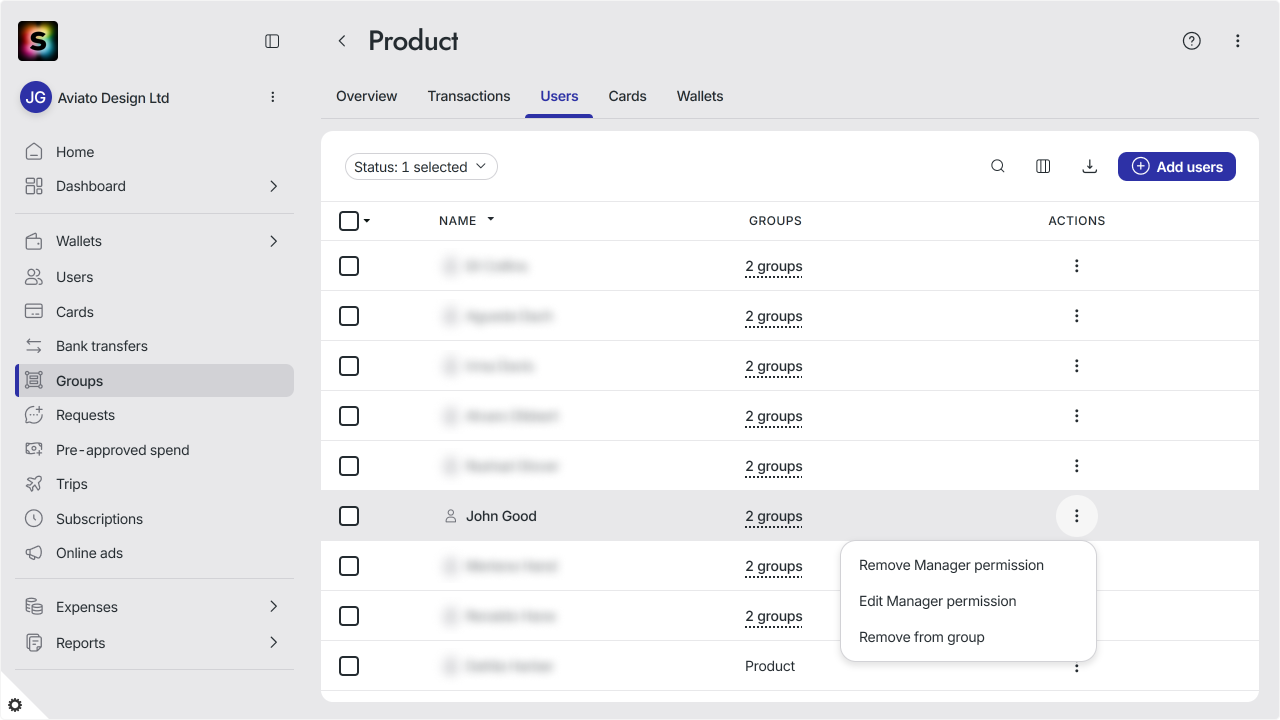Check the first user row checkbox

(x=349, y=266)
